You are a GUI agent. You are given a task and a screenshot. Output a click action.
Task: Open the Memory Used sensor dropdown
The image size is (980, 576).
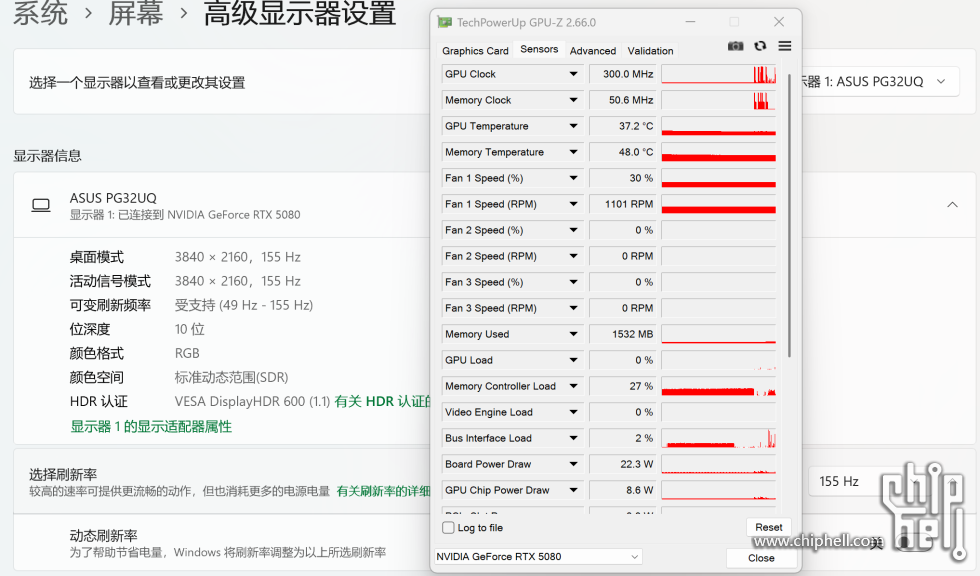[x=573, y=334]
